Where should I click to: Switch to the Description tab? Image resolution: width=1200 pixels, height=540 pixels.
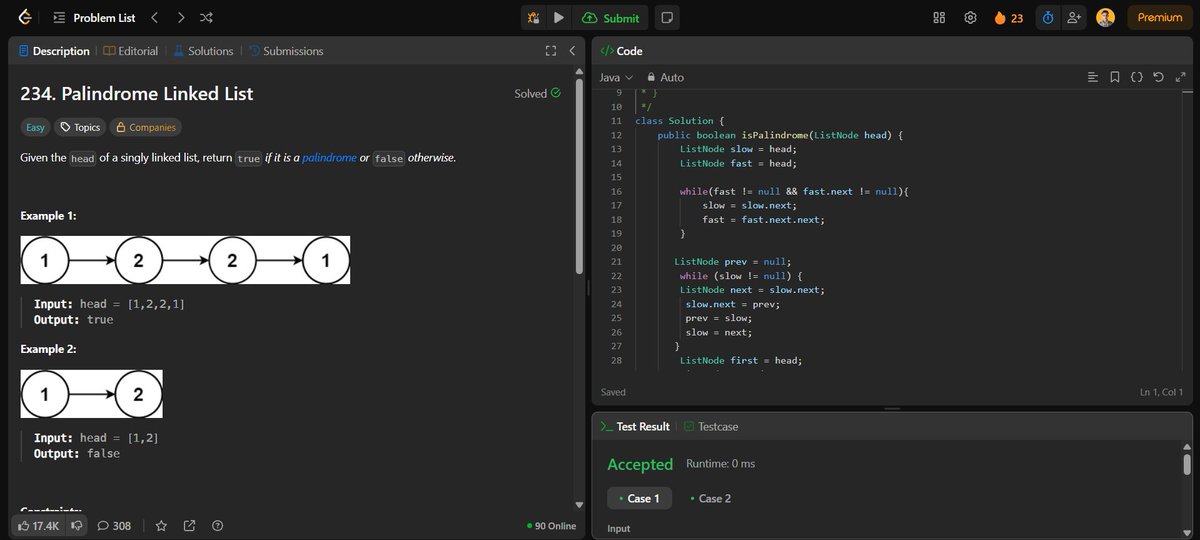(x=53, y=51)
